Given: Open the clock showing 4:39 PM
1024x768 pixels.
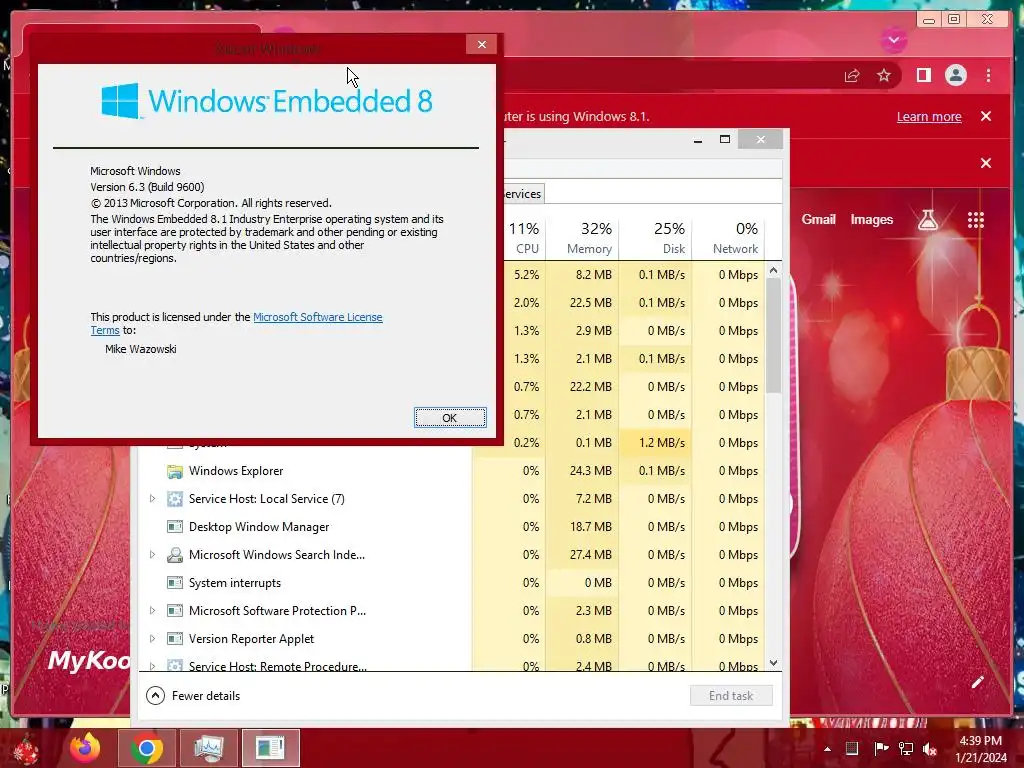Looking at the screenshot, I should [x=980, y=749].
